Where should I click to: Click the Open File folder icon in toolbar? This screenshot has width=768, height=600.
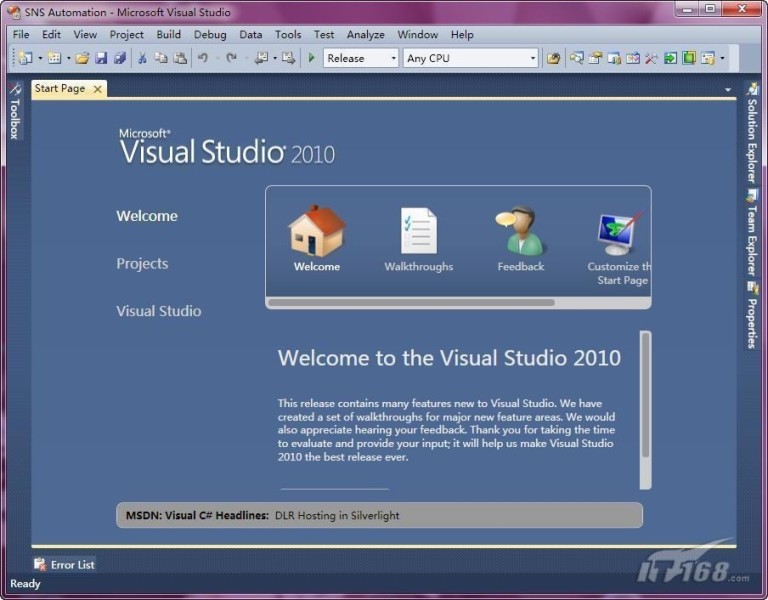click(x=83, y=58)
